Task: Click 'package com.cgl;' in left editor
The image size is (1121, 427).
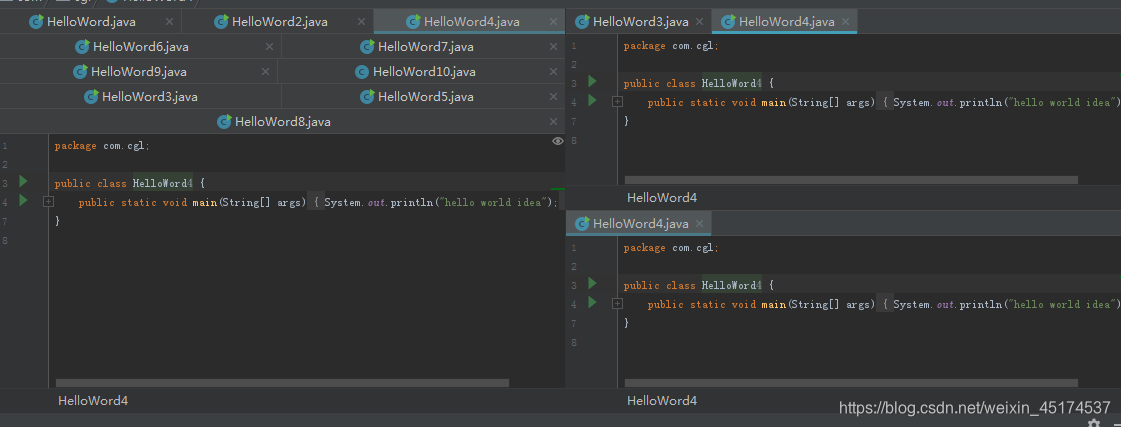Action: (102, 146)
